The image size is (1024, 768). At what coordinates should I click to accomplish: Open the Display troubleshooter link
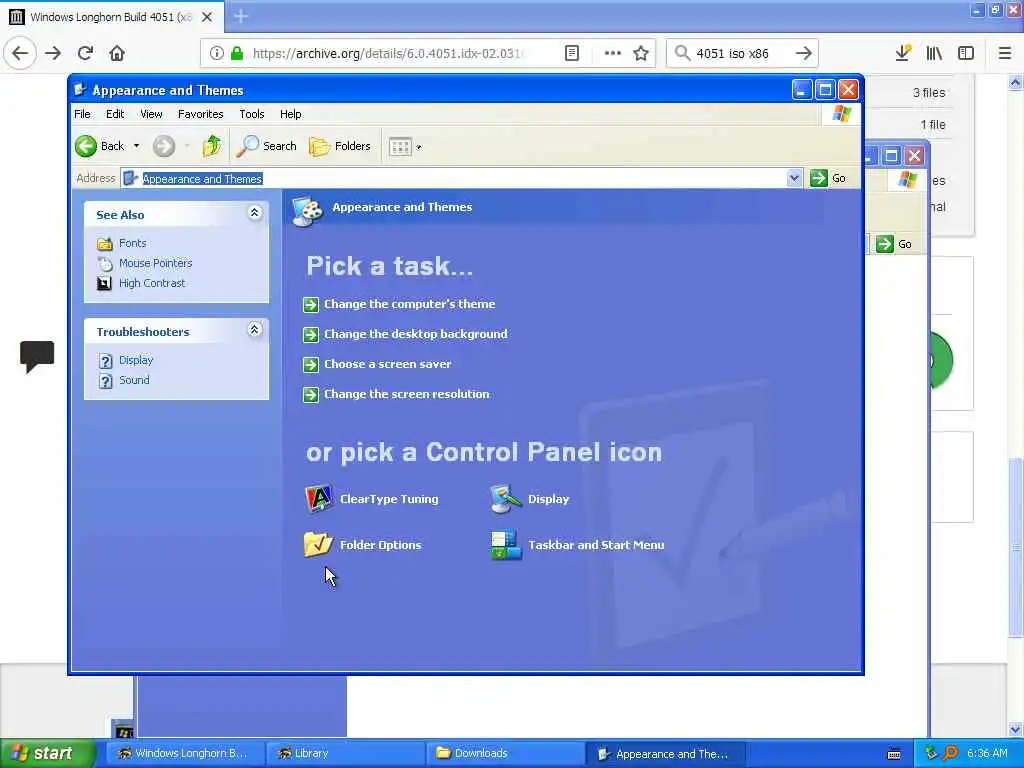(x=136, y=360)
